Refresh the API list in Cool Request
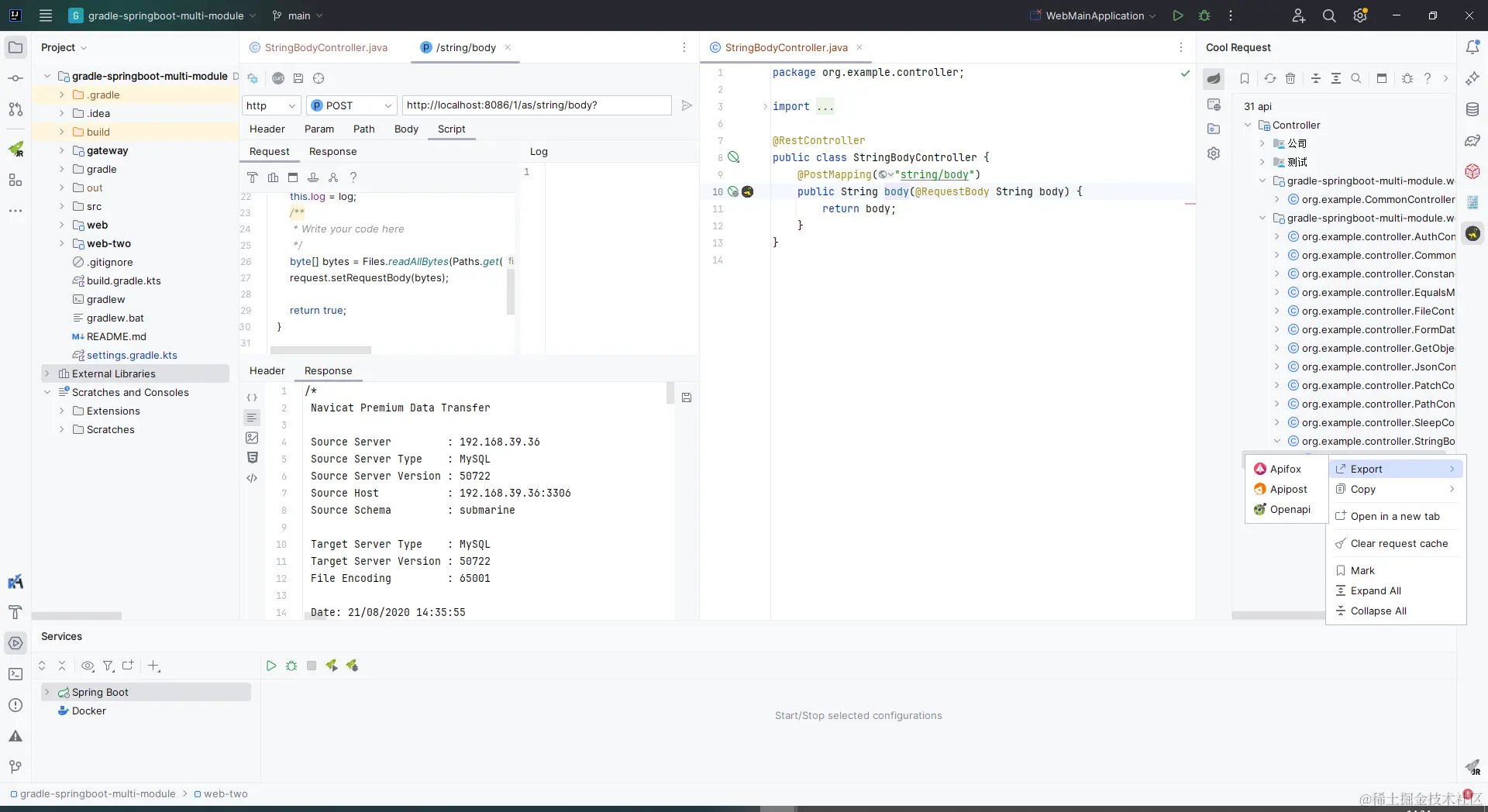The image size is (1488, 812). (x=1270, y=78)
